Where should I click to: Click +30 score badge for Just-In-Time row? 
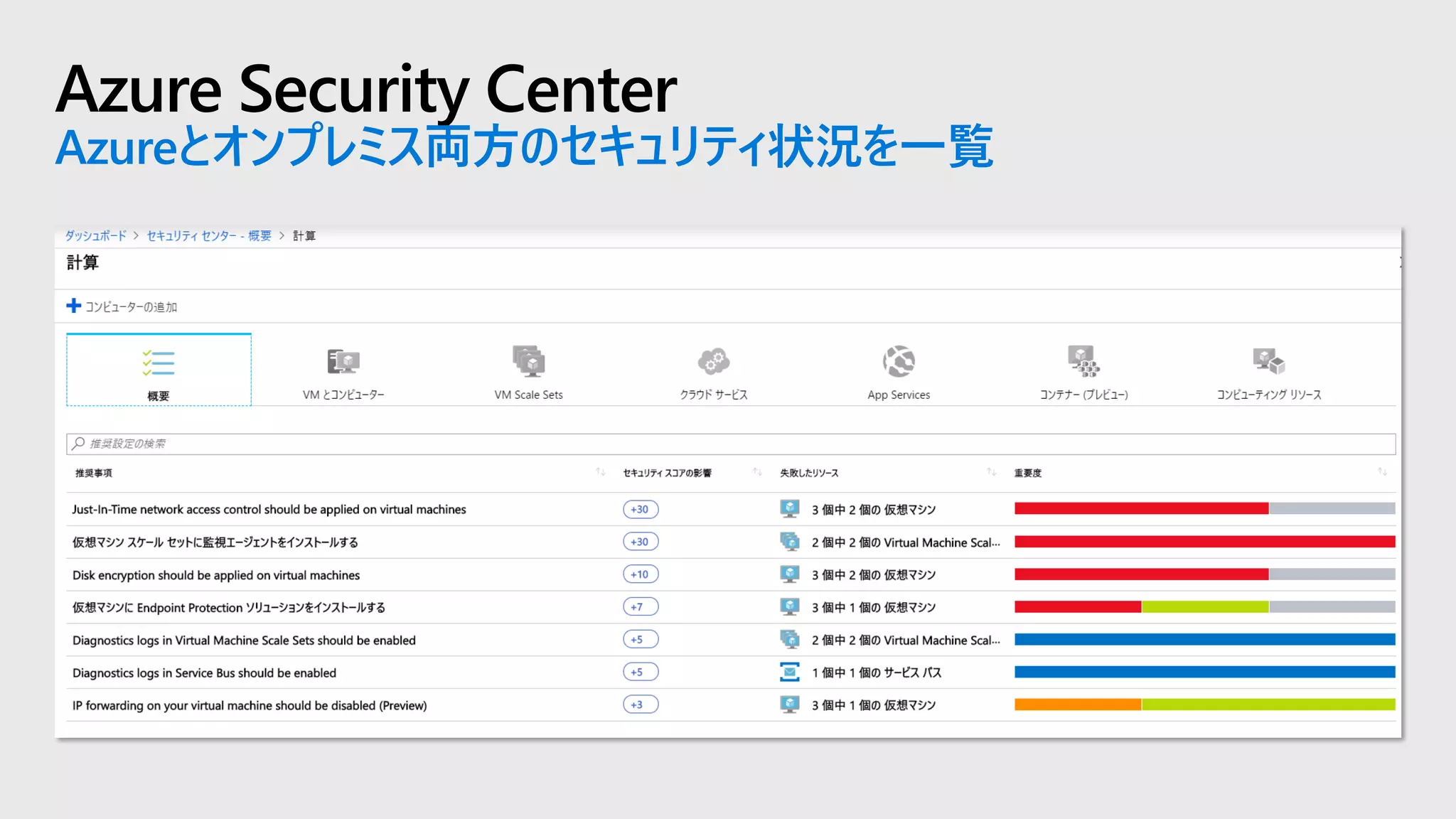641,509
